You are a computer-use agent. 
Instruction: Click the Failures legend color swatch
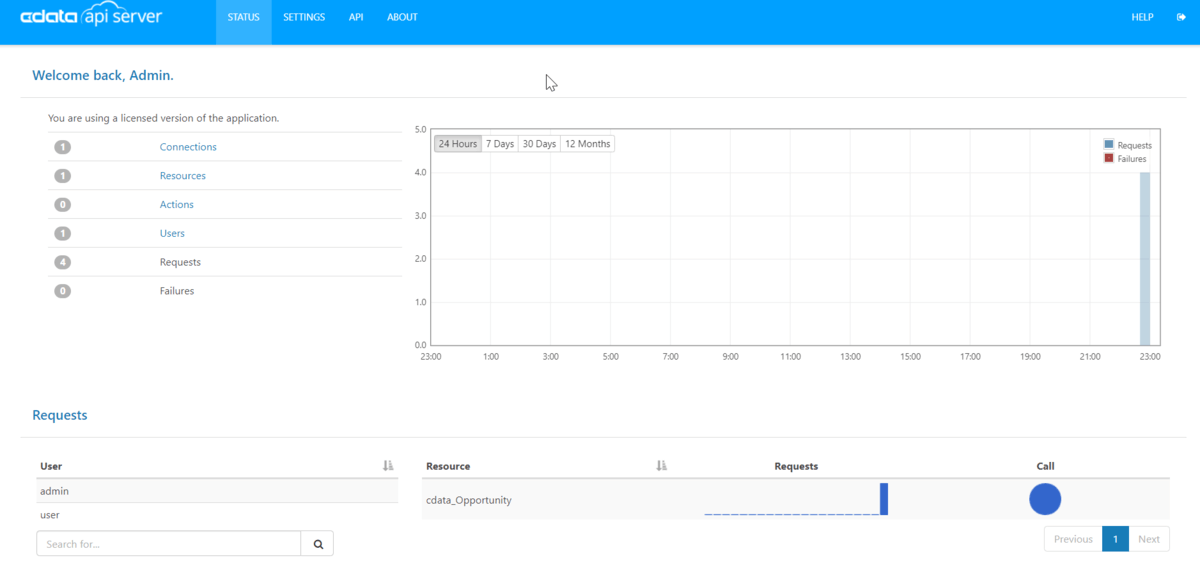(x=1108, y=158)
